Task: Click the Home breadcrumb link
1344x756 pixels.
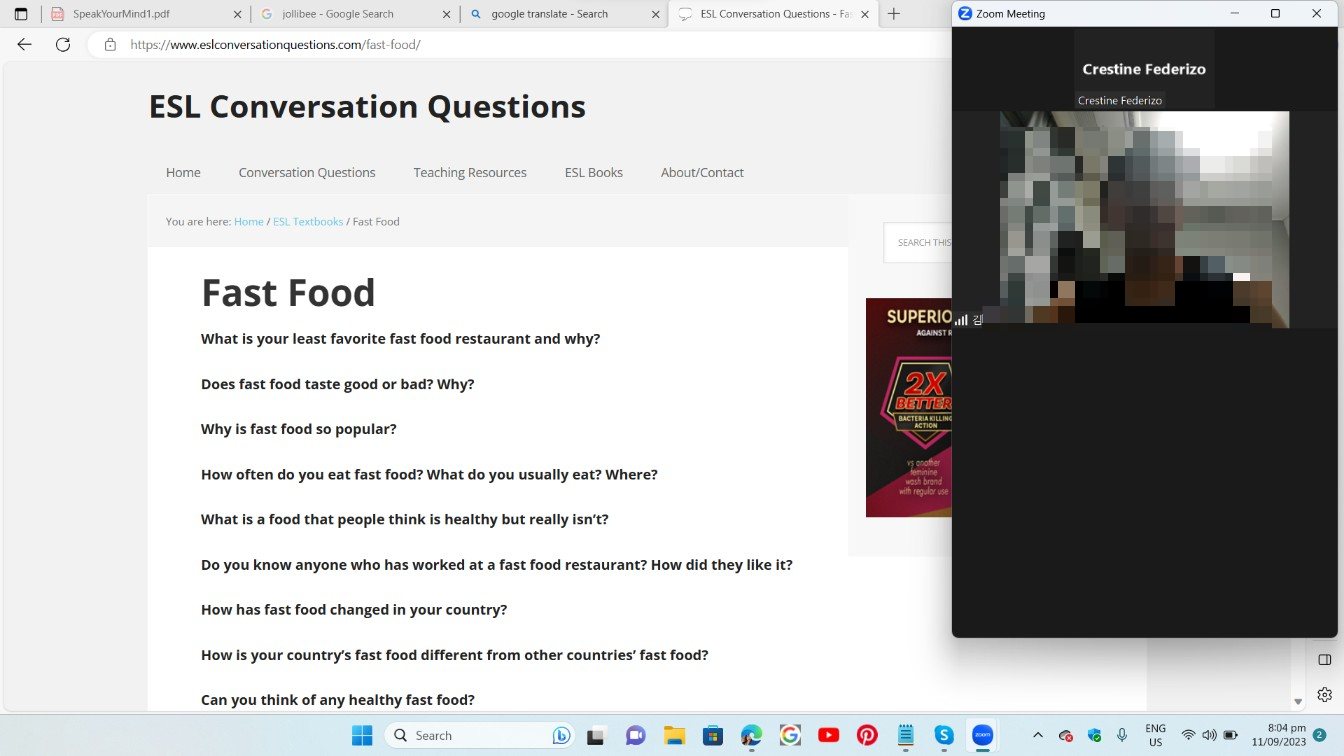Action: click(x=249, y=221)
